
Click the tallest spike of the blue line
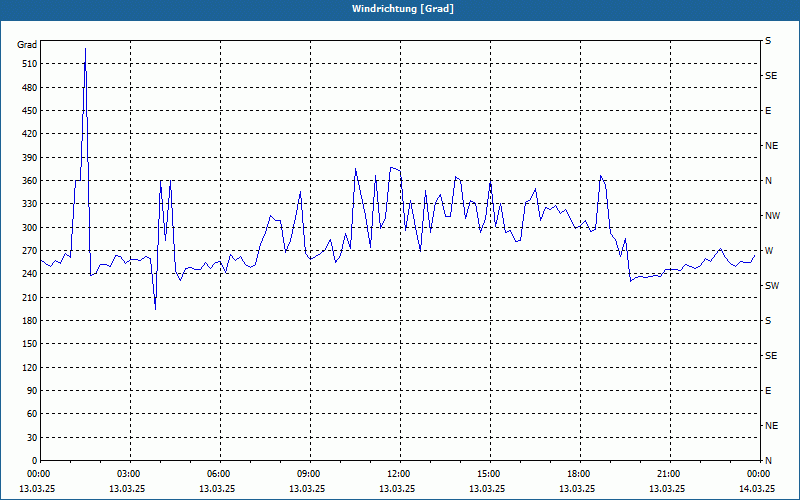(x=85, y=49)
